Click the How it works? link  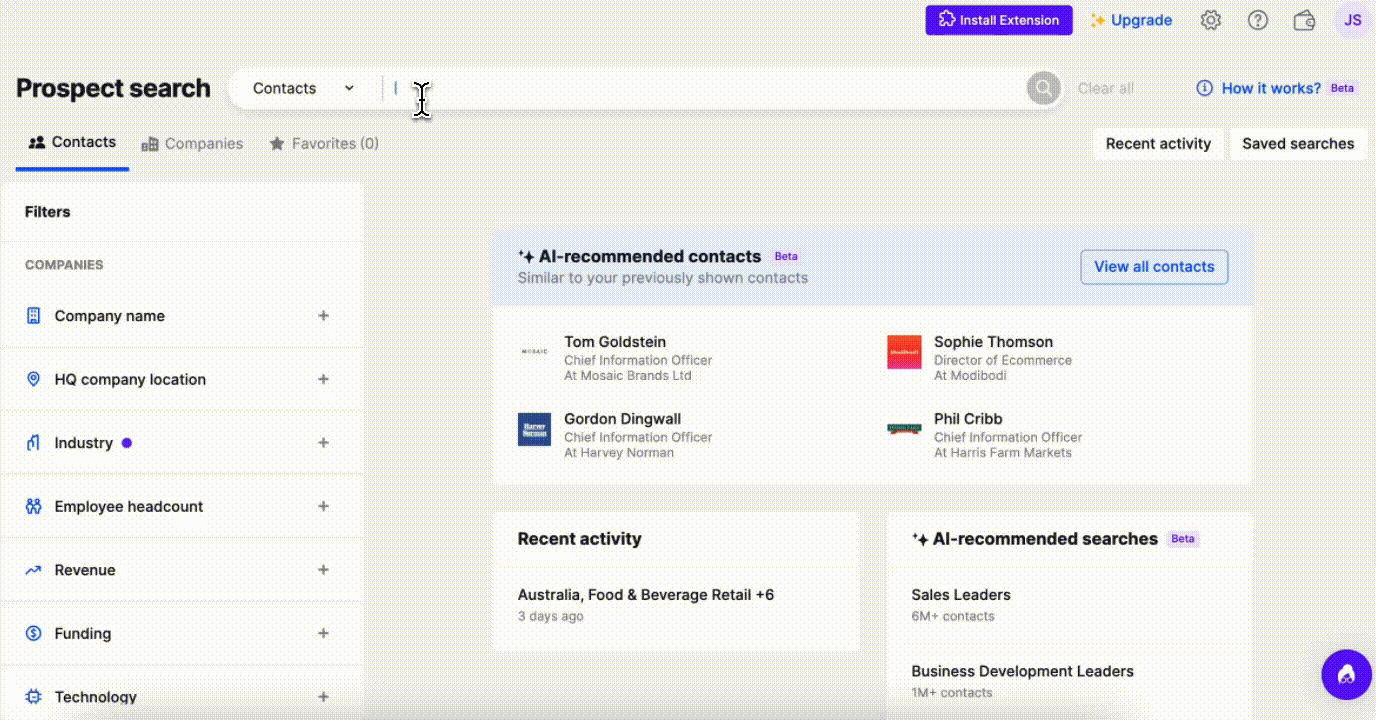[x=1271, y=88]
